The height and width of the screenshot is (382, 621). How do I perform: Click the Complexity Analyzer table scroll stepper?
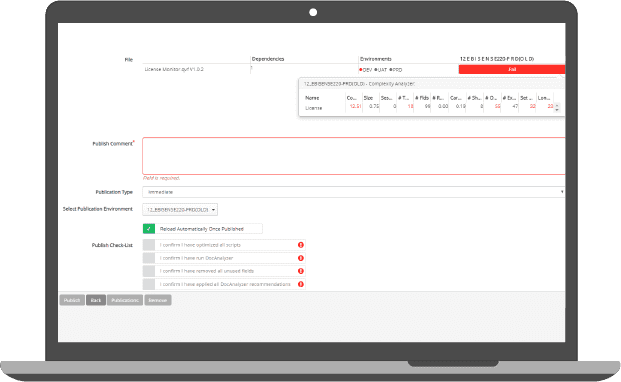click(x=557, y=107)
